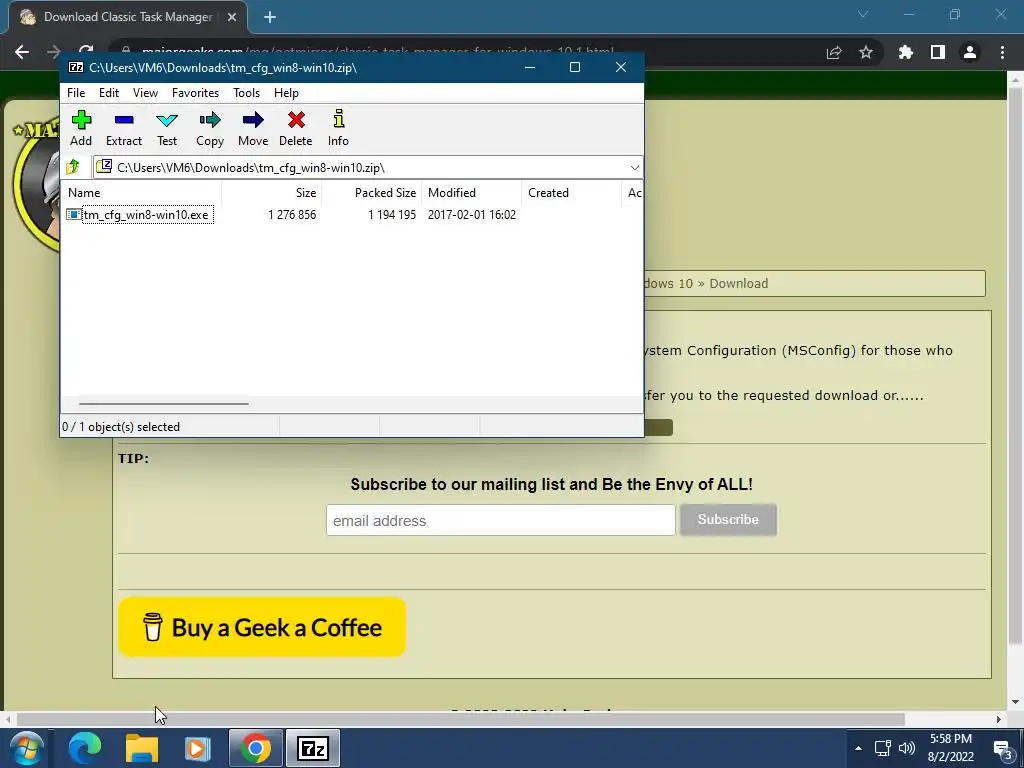Click the 7-Zip horizontal scrollbar
Viewport: 1024px width, 768px height.
[163, 404]
